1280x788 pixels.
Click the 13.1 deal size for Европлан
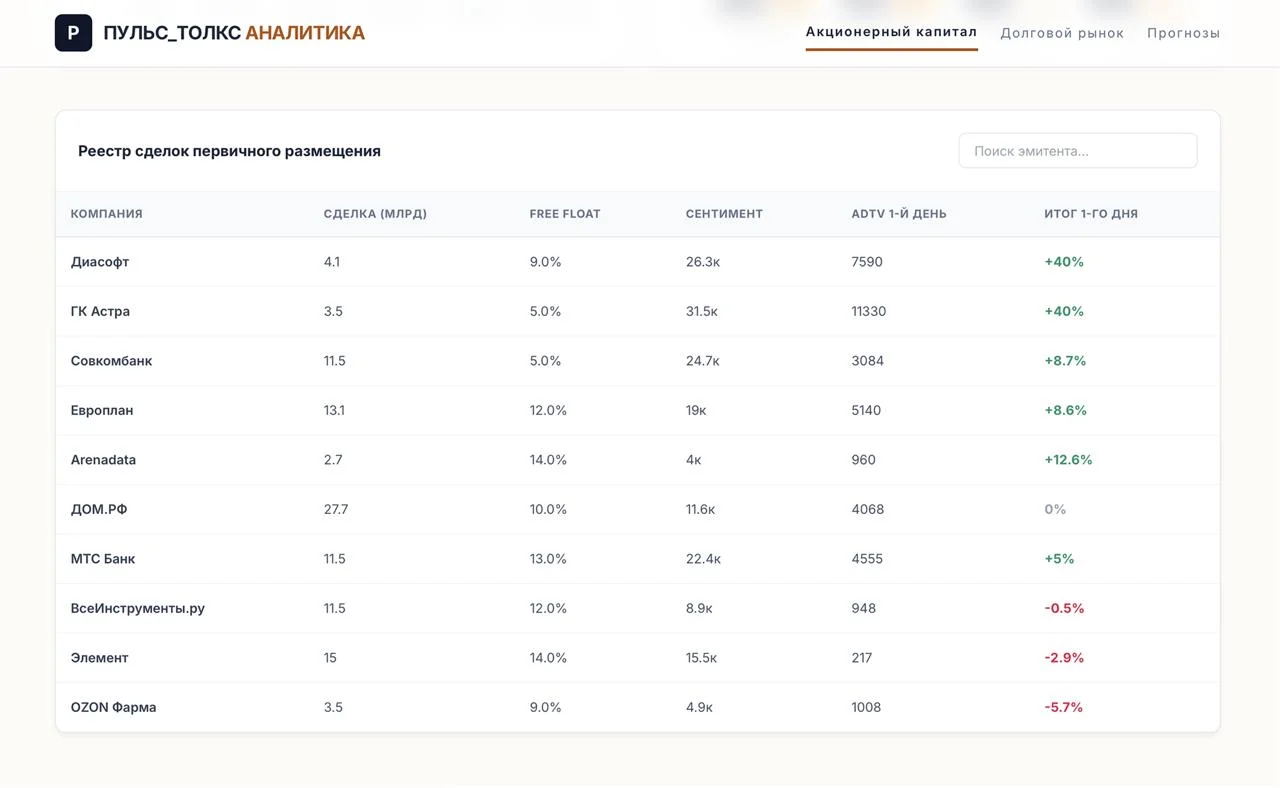tap(334, 410)
